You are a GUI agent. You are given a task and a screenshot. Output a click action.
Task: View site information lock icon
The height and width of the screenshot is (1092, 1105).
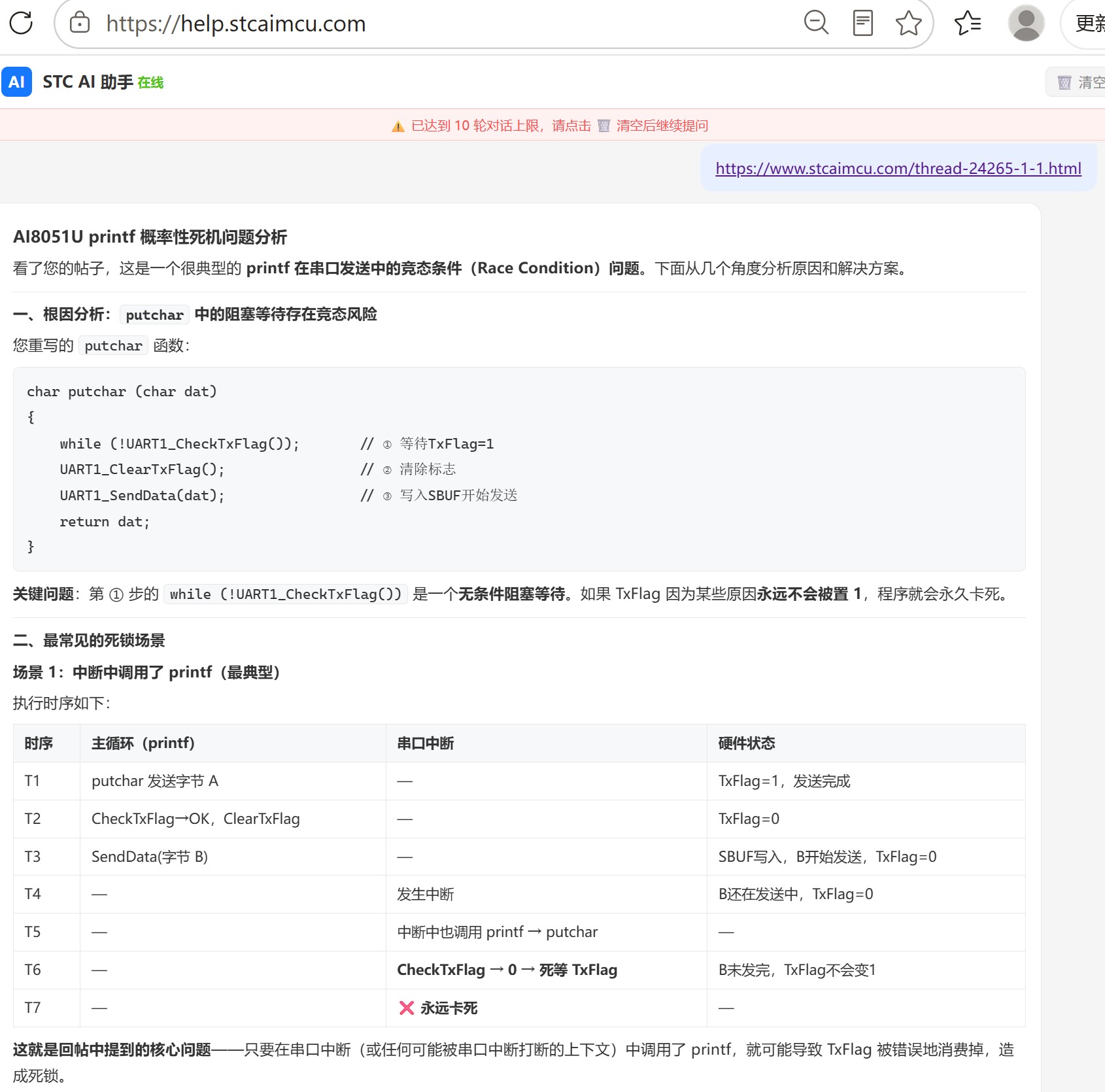[80, 23]
